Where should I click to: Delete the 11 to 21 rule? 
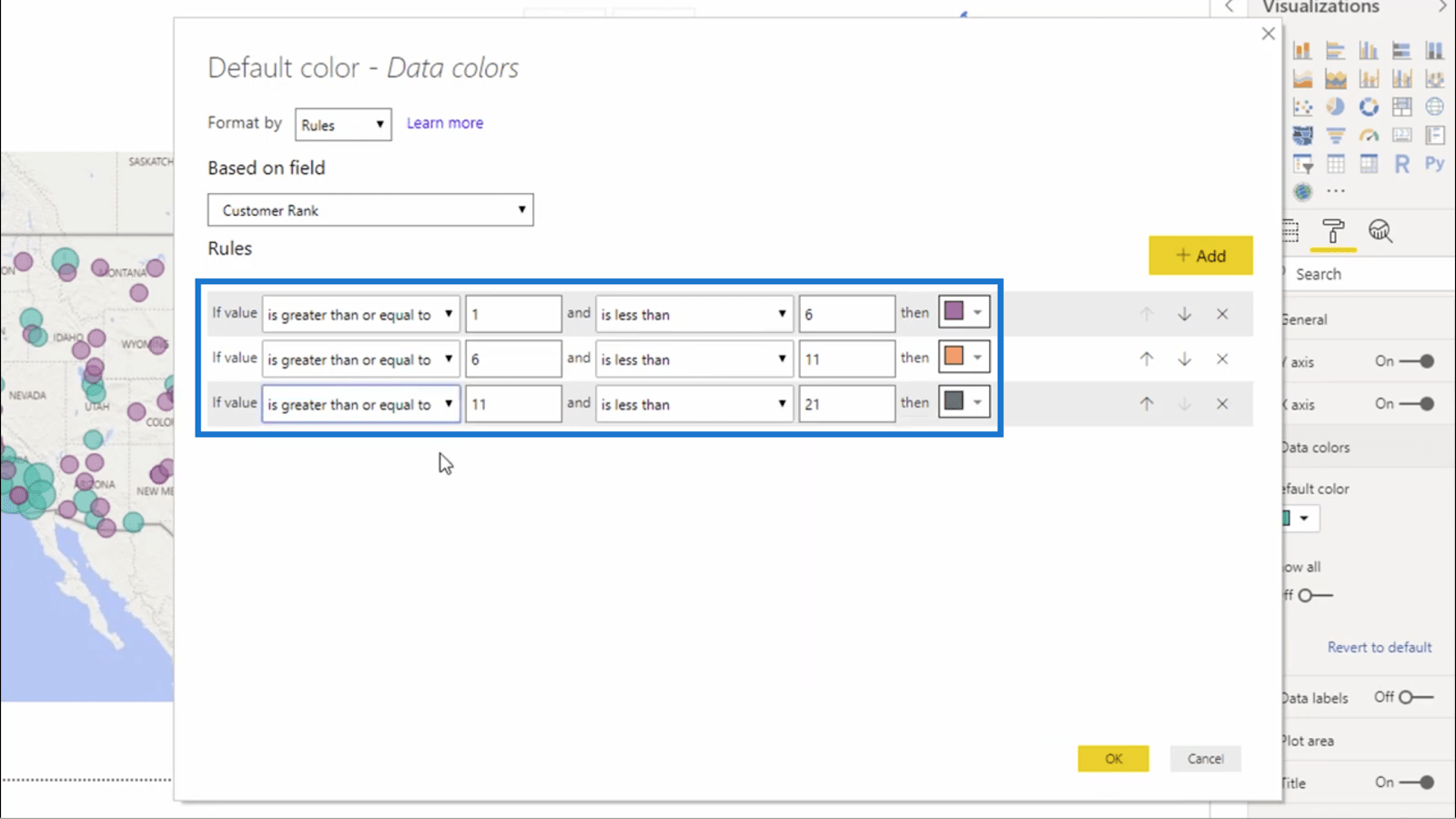[x=1222, y=403]
